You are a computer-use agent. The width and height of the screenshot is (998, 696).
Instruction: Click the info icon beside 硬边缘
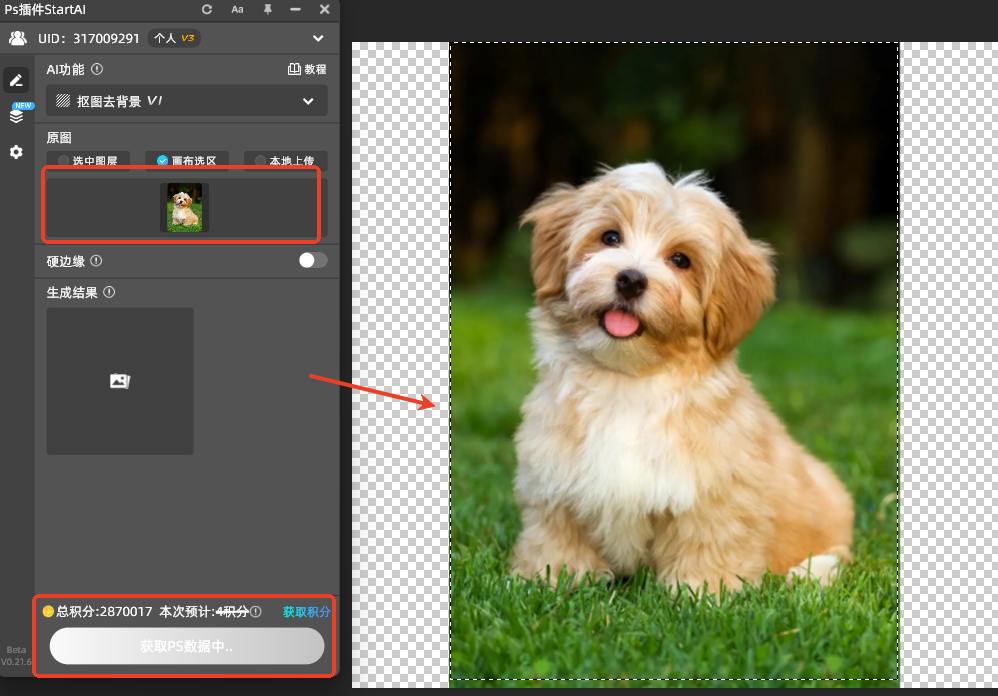tap(96, 260)
